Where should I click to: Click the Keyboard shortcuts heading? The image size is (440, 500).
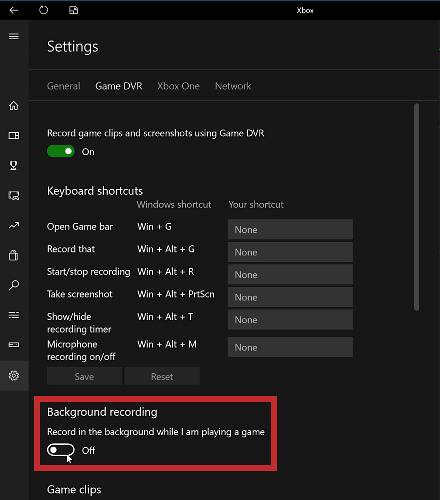point(95,191)
